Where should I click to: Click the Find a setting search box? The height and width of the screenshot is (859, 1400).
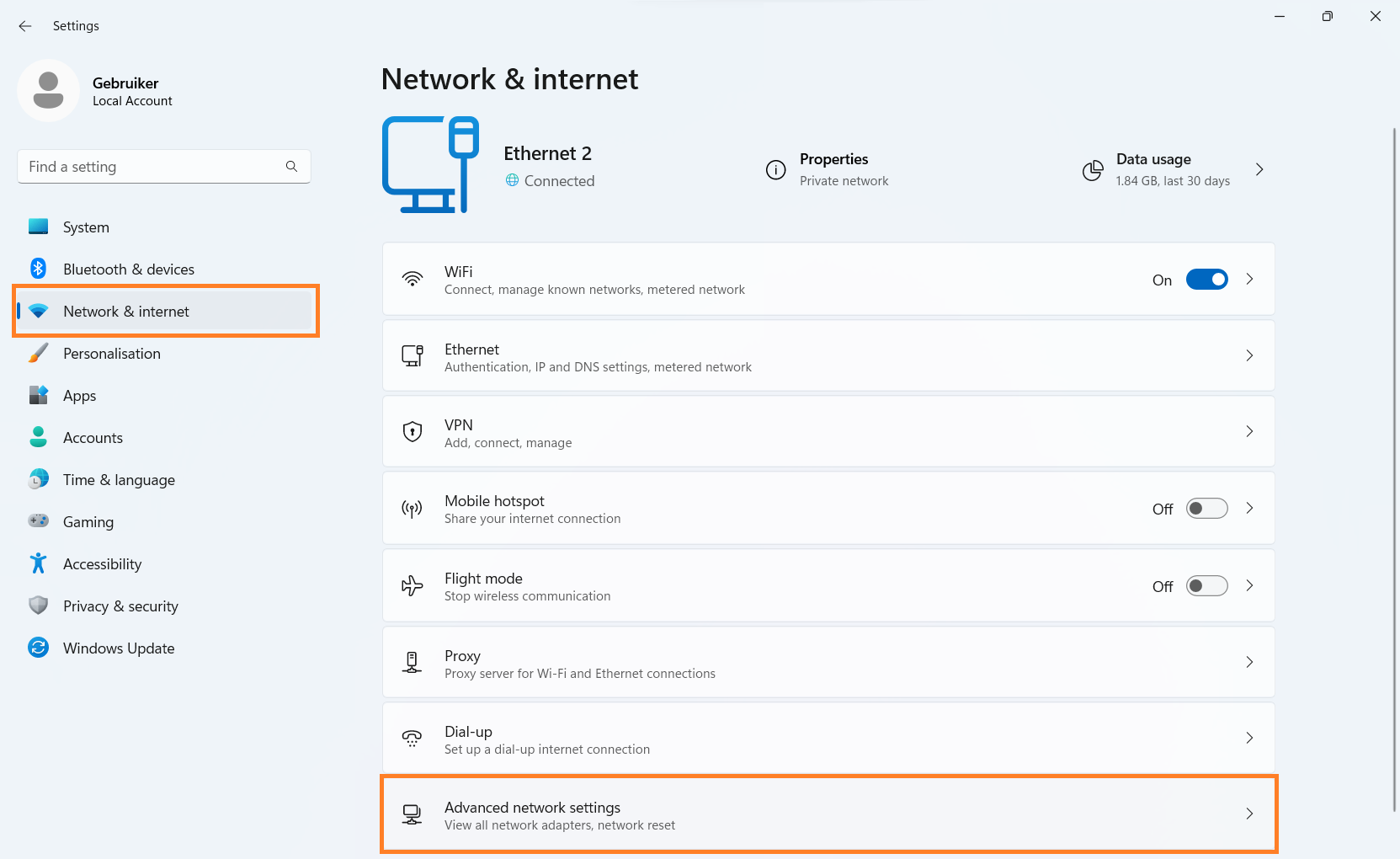pyautogui.click(x=164, y=167)
